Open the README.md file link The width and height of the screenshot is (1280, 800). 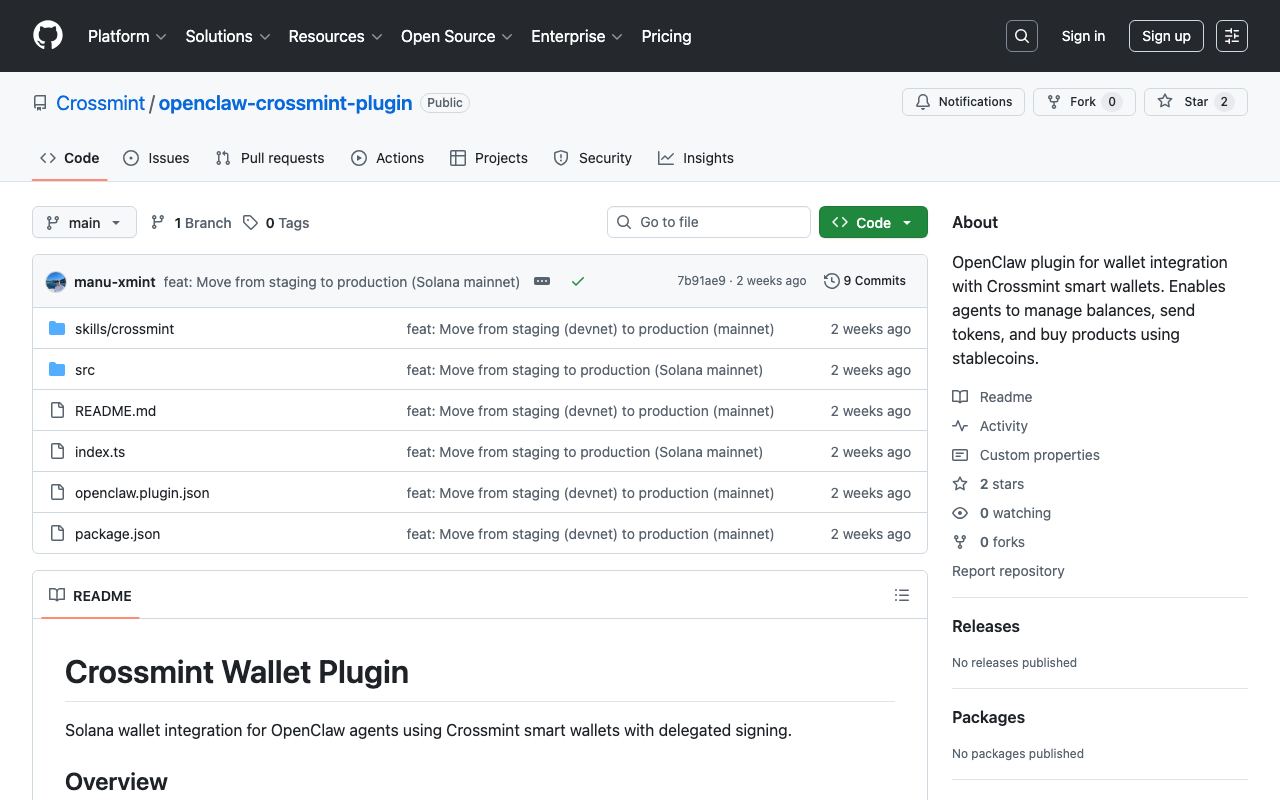coord(115,410)
